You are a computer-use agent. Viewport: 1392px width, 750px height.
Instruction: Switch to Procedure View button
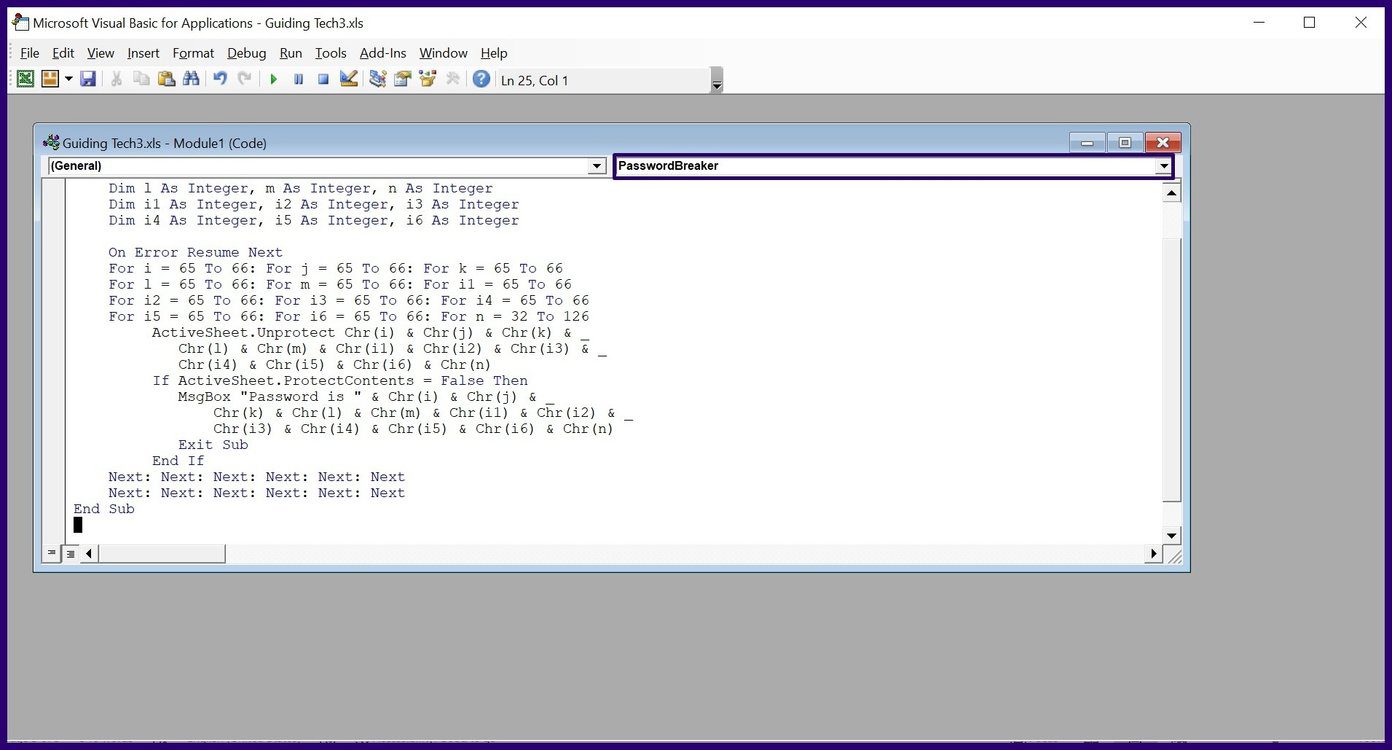pos(52,553)
